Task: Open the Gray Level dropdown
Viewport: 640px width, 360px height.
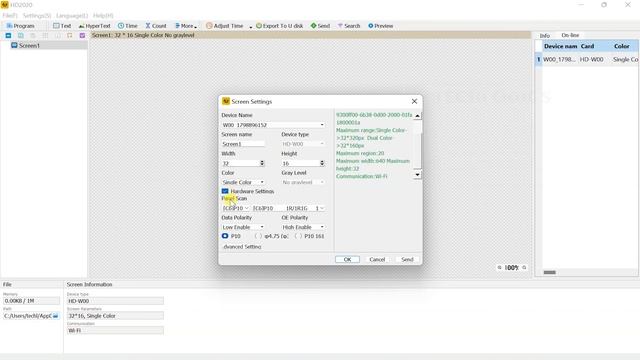Action: tap(303, 182)
